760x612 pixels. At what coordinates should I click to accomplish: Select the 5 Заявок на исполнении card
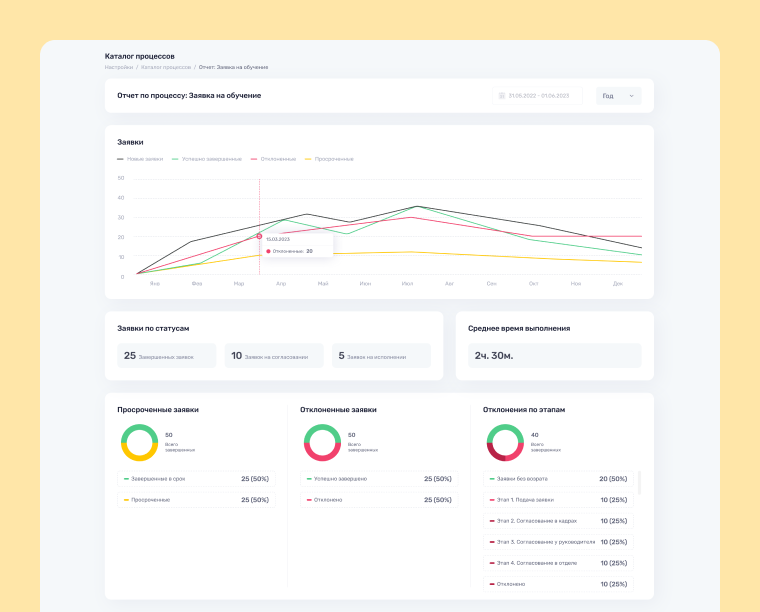click(381, 356)
